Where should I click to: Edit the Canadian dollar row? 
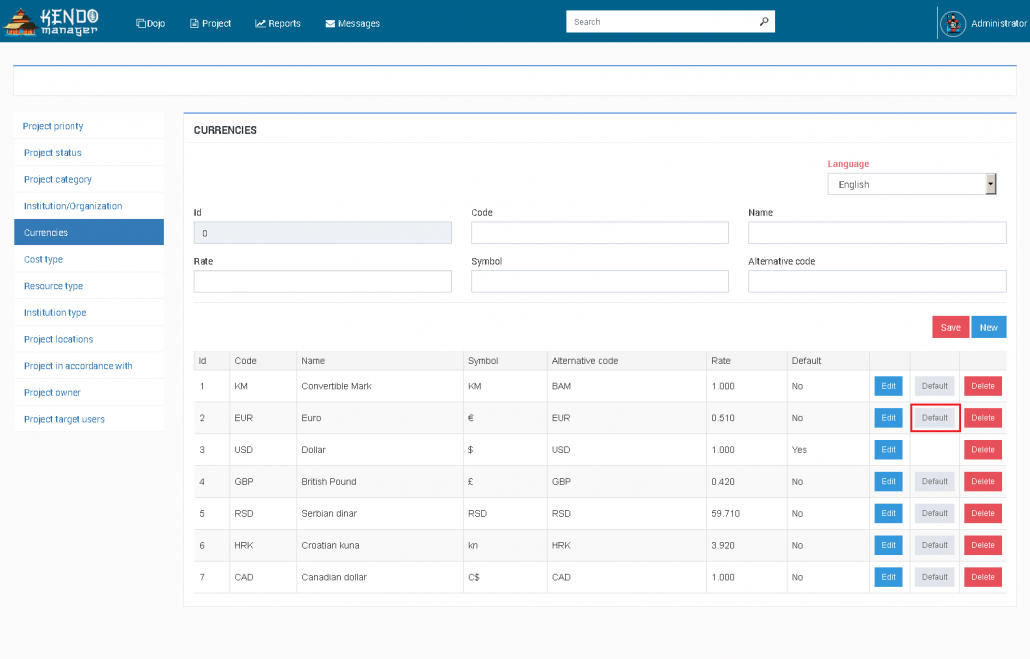pos(888,577)
